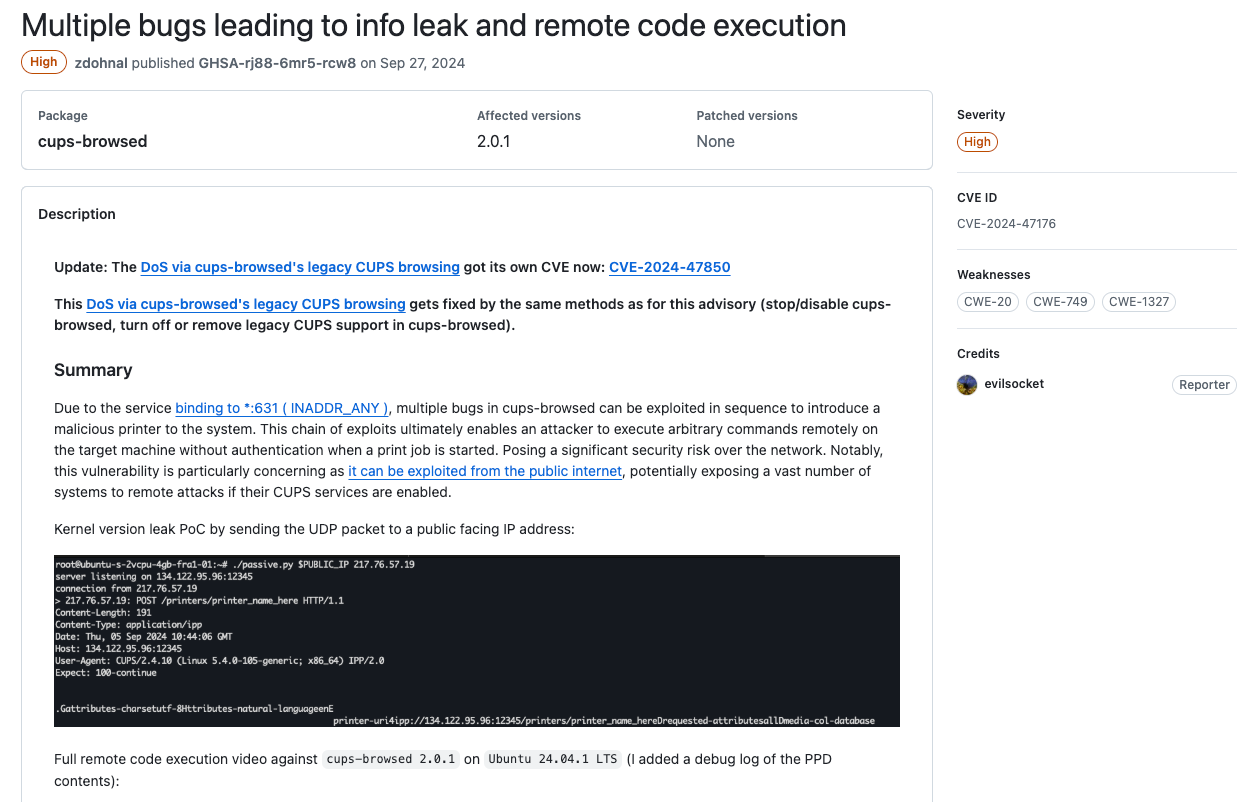Click the CVE-2024-47176 identifier text

tap(1006, 224)
